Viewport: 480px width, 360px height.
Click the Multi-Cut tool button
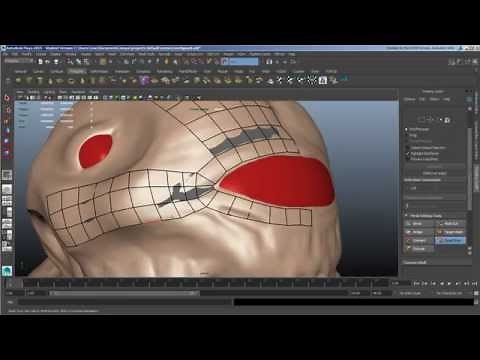[450, 224]
